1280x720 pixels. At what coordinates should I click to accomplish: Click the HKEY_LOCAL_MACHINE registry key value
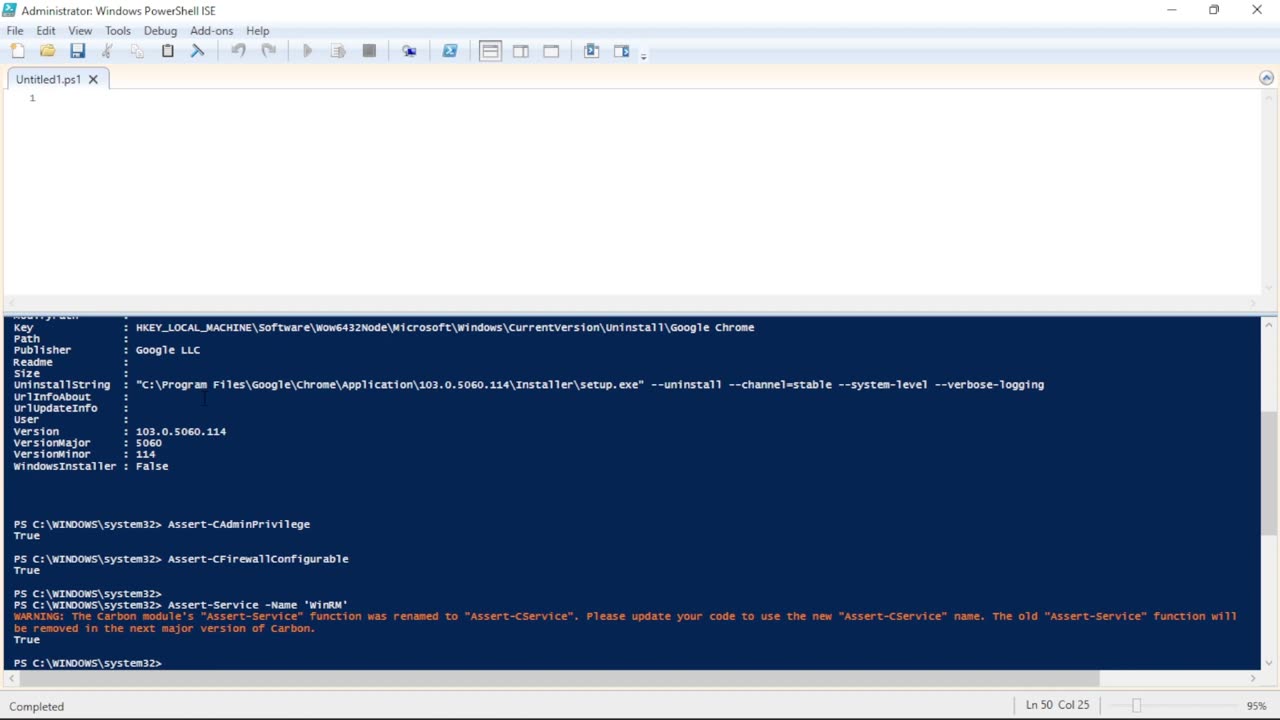[445, 327]
